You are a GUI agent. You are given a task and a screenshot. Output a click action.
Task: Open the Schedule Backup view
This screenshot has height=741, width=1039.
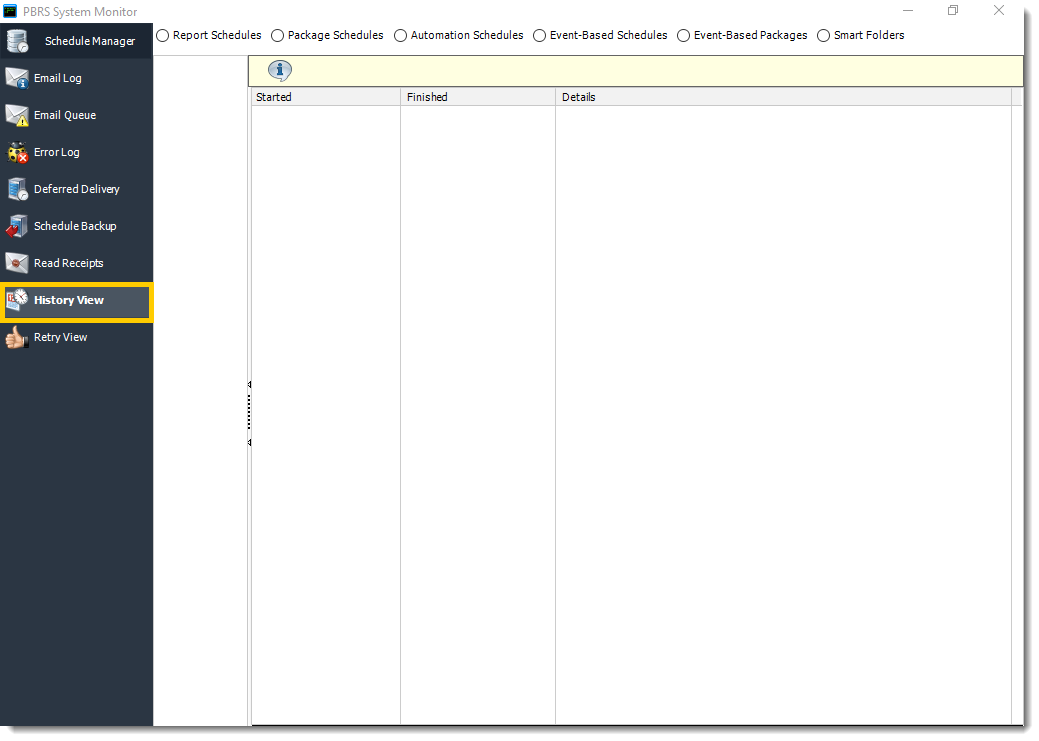coord(76,226)
